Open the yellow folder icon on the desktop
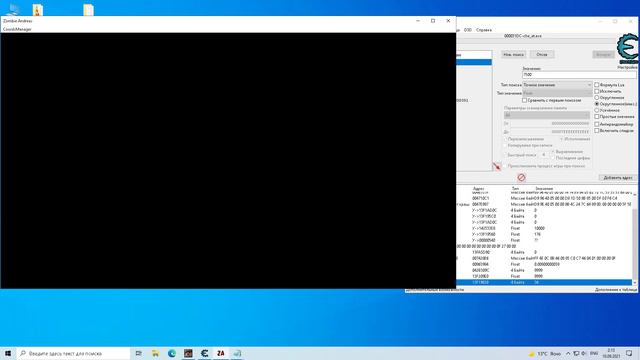This screenshot has width=640, height=360. click(x=89, y=9)
